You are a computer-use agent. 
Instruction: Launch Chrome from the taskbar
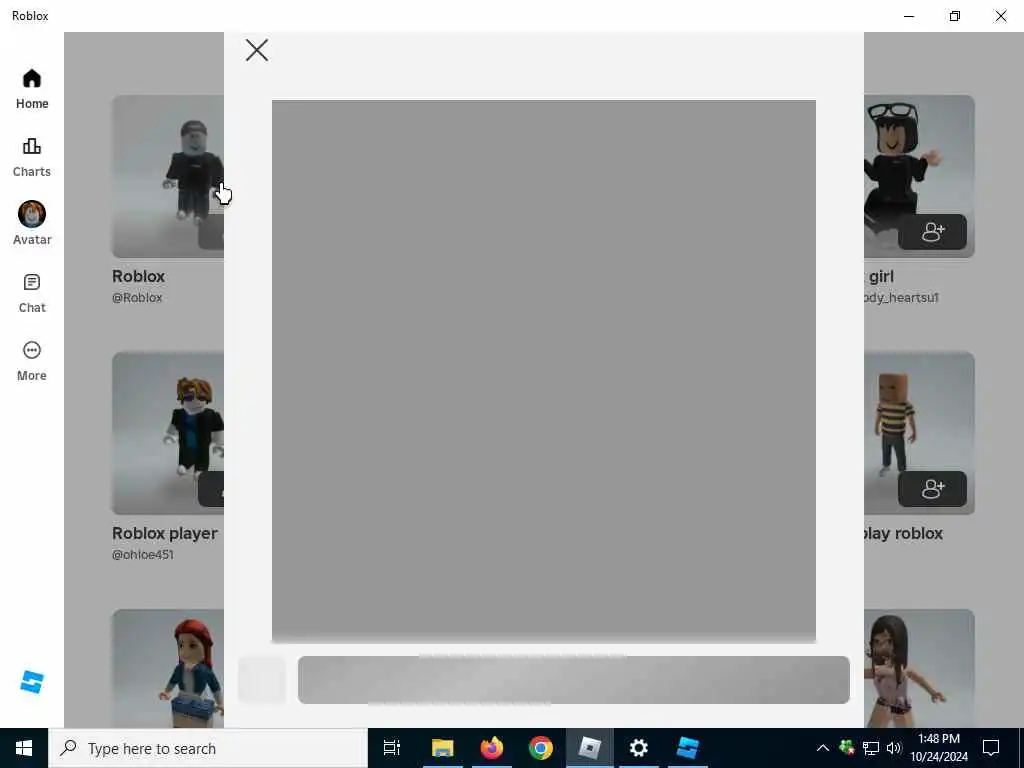coord(541,748)
